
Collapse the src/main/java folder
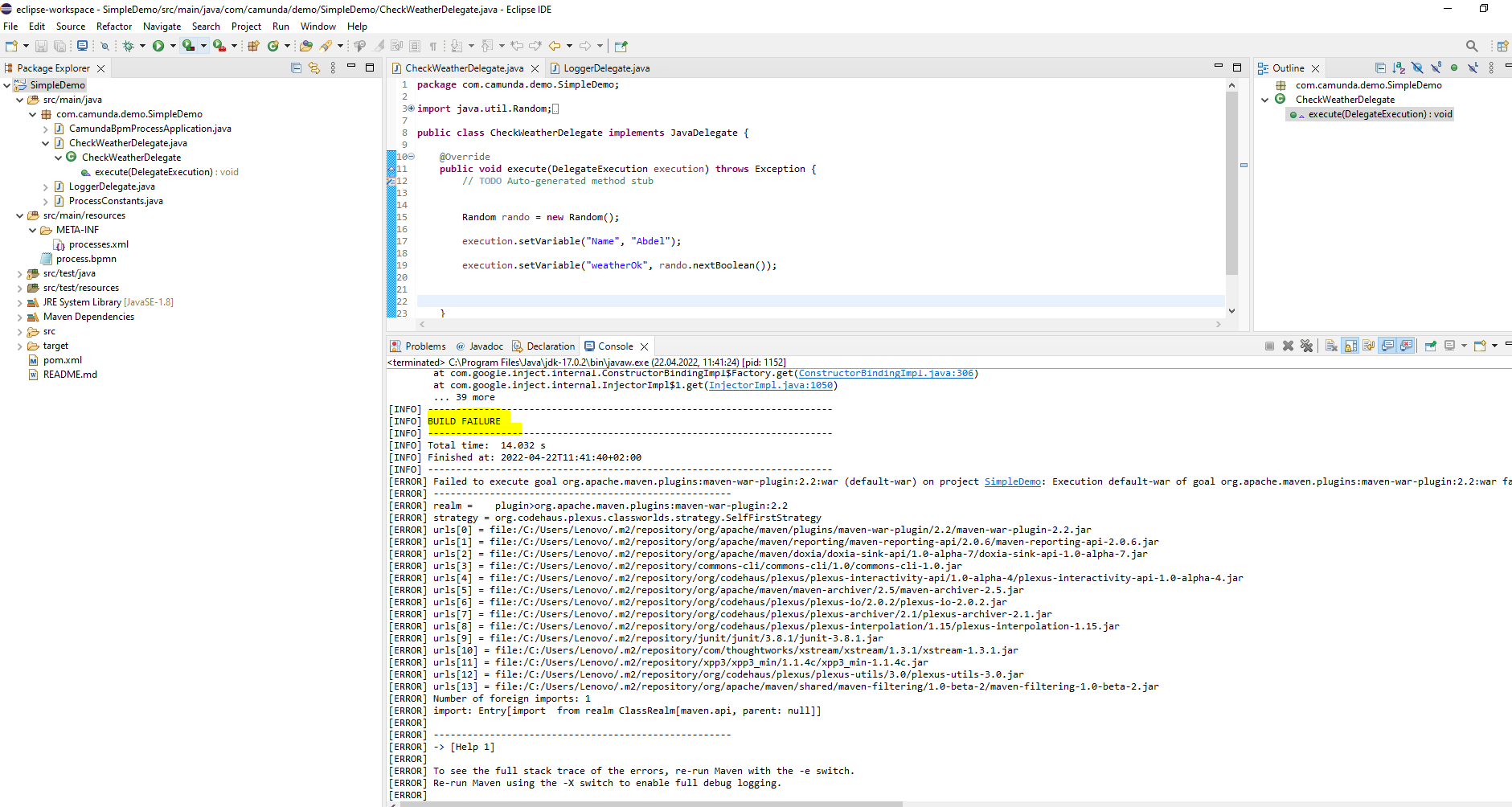[20, 100]
